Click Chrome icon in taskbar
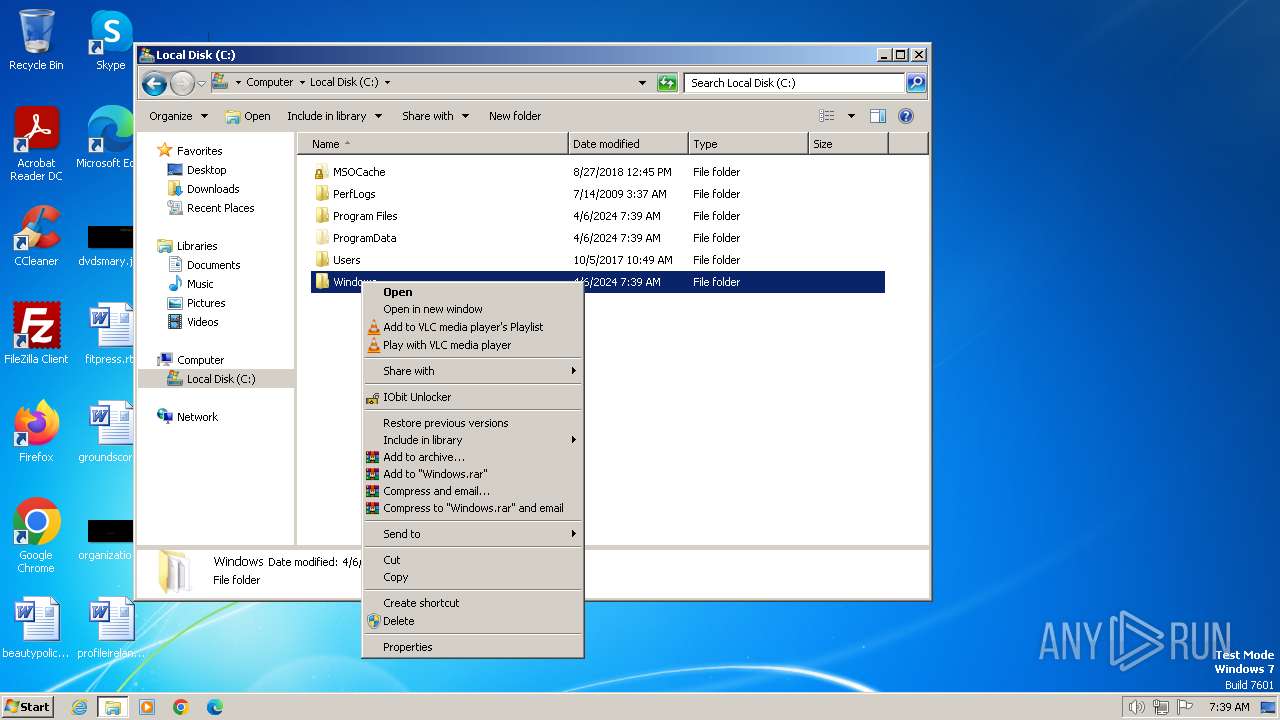This screenshot has width=1280, height=720. 180,707
